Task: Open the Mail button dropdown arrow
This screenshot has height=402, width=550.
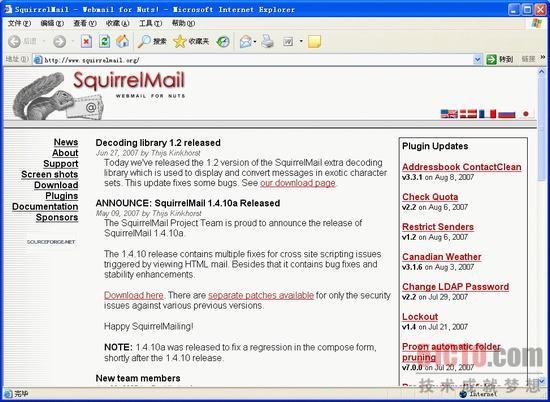Action: pyautogui.click(x=255, y=42)
